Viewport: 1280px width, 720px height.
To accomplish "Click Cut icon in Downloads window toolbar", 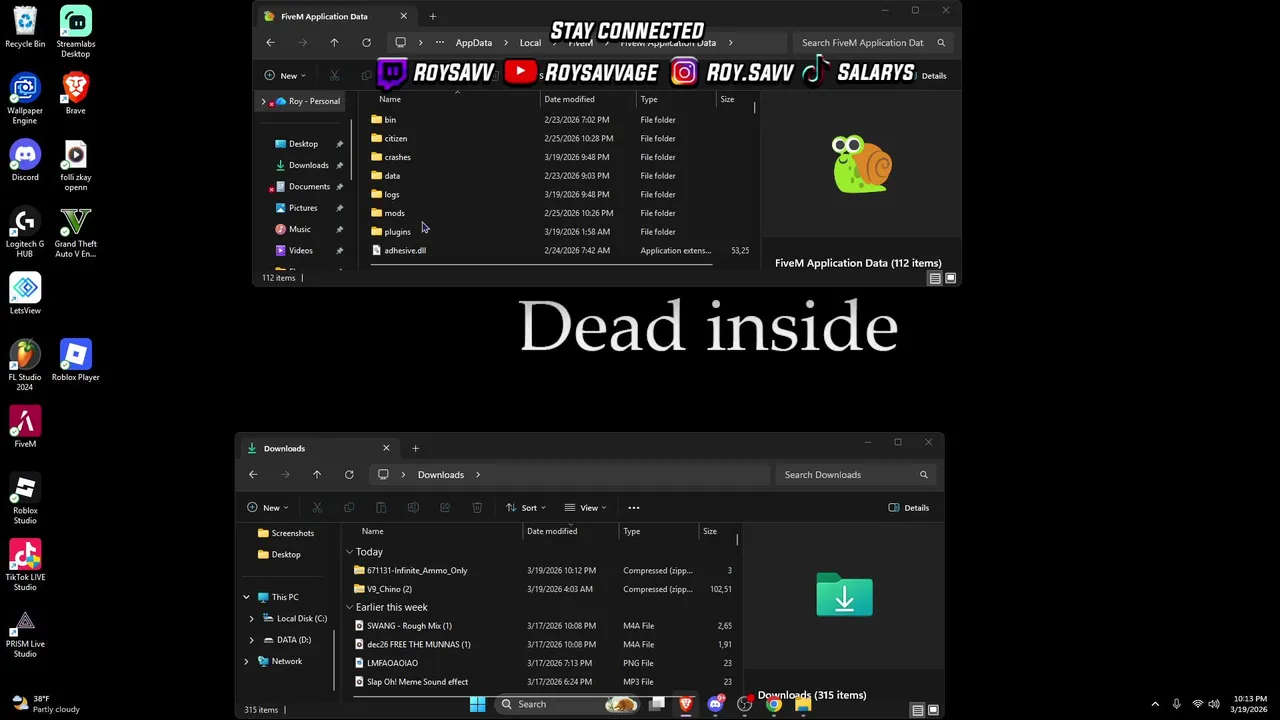I will coord(317,507).
